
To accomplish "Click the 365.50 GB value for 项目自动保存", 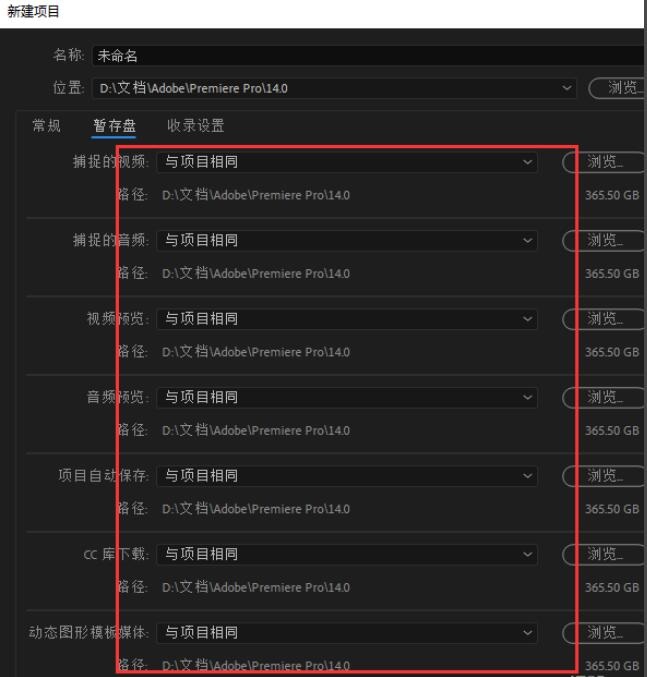I will 612,509.
